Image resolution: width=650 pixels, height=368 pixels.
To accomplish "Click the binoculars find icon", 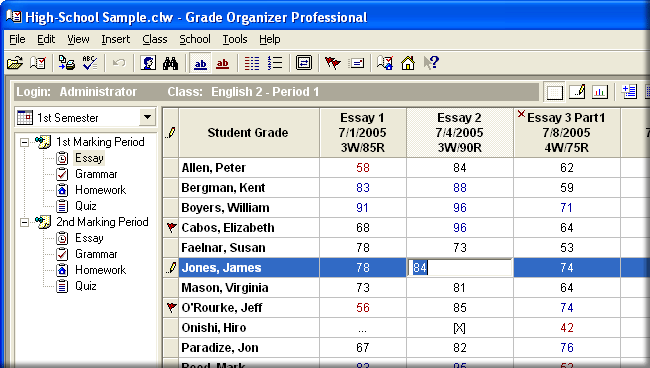I will click(x=170, y=63).
